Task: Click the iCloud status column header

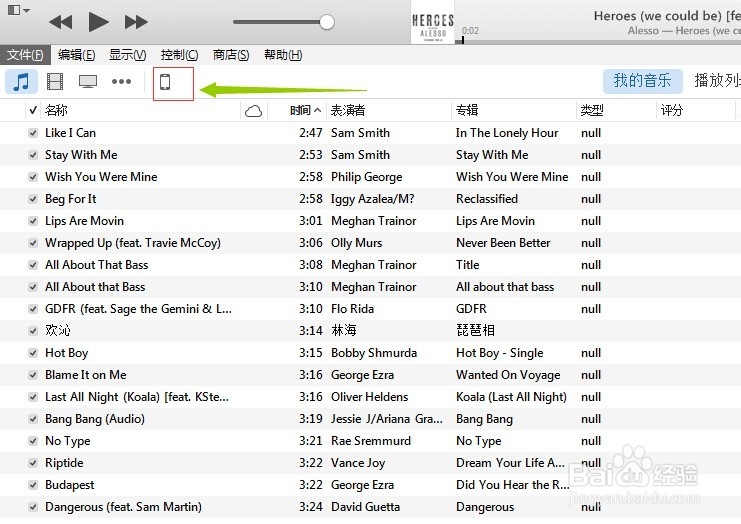Action: point(253,111)
